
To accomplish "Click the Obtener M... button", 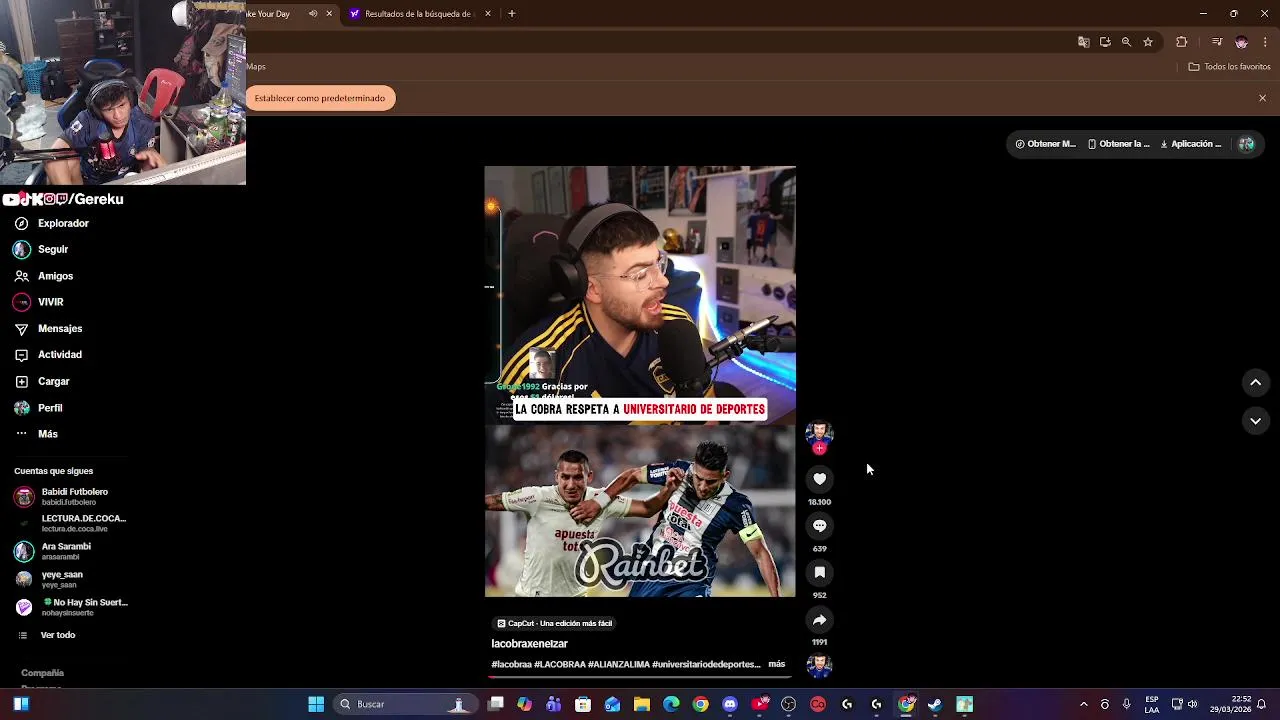I will [1046, 144].
